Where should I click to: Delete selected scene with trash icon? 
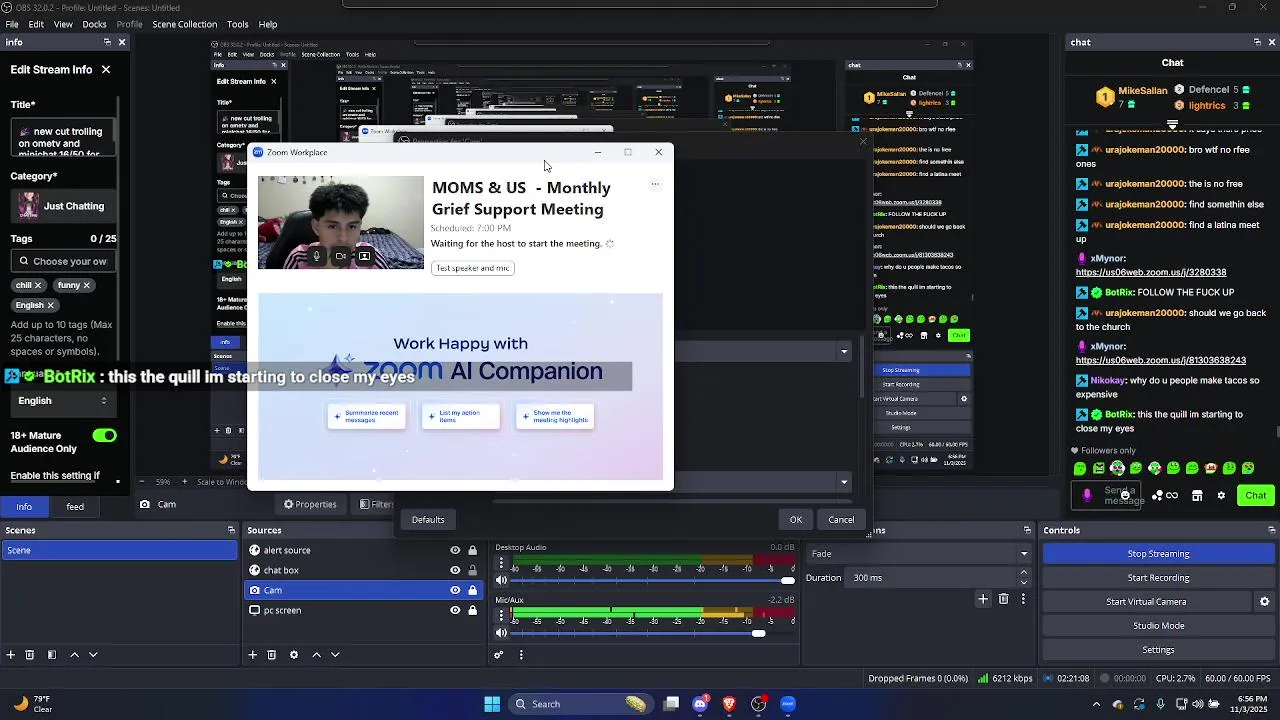coord(30,655)
